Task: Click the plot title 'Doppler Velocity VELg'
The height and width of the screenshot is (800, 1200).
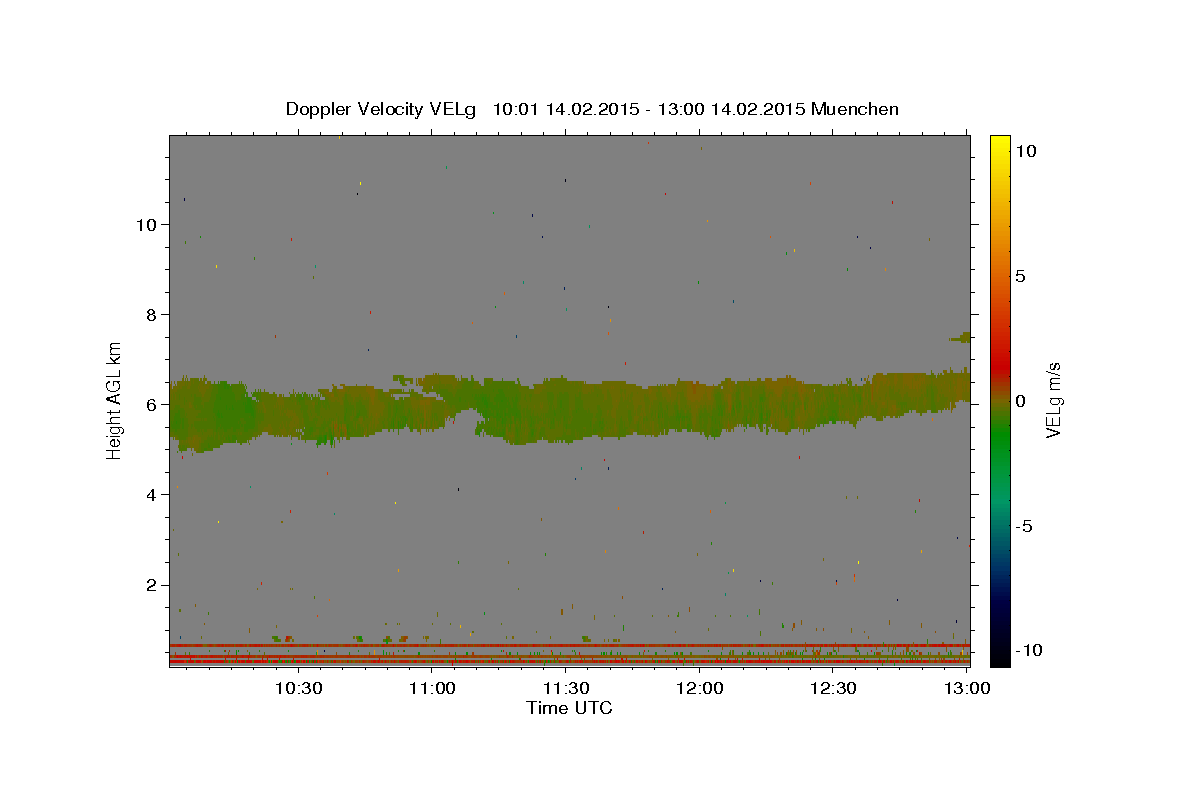Action: click(x=382, y=109)
